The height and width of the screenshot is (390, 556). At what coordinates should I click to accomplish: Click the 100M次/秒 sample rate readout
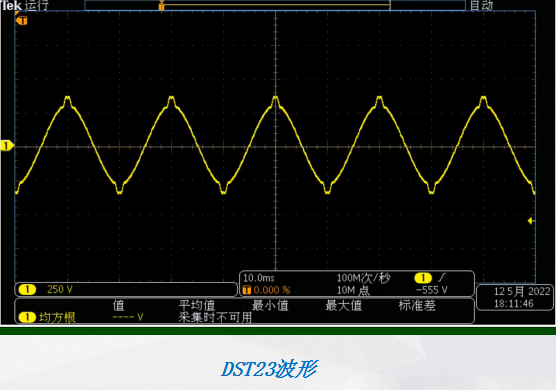pyautogui.click(x=363, y=278)
